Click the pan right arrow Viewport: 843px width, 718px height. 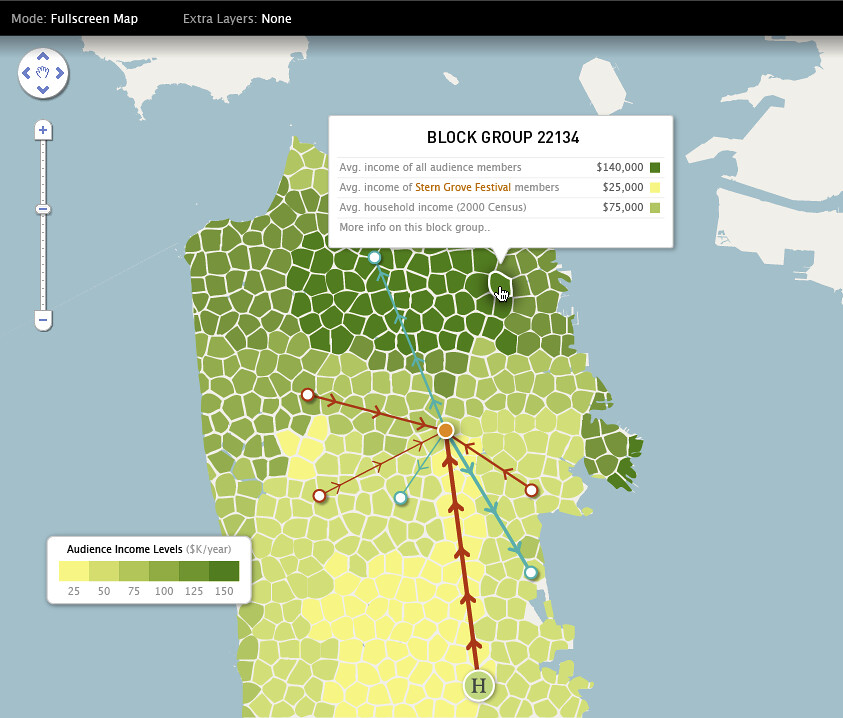click(60, 73)
